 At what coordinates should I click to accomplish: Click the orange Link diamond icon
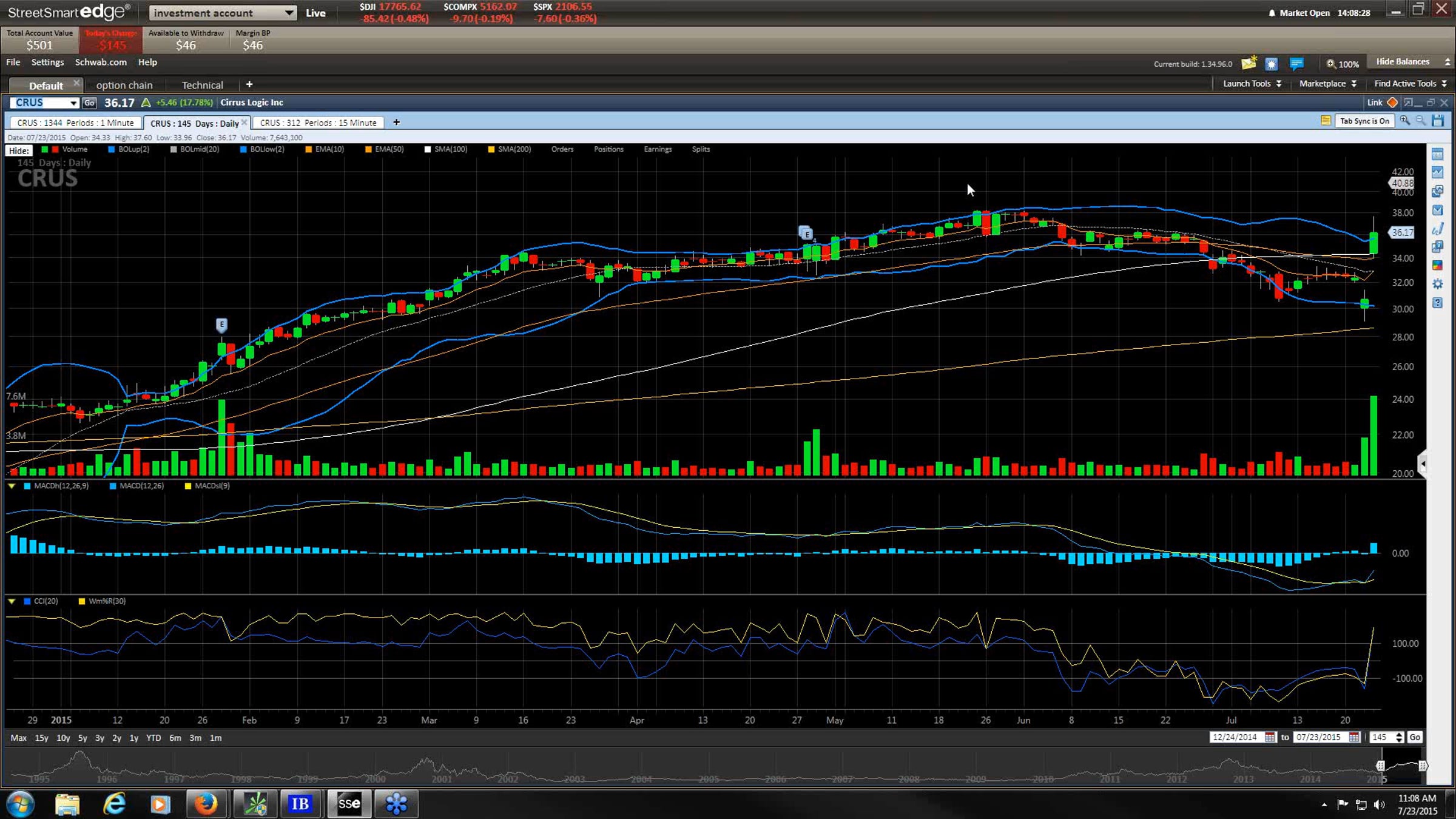point(1392,103)
